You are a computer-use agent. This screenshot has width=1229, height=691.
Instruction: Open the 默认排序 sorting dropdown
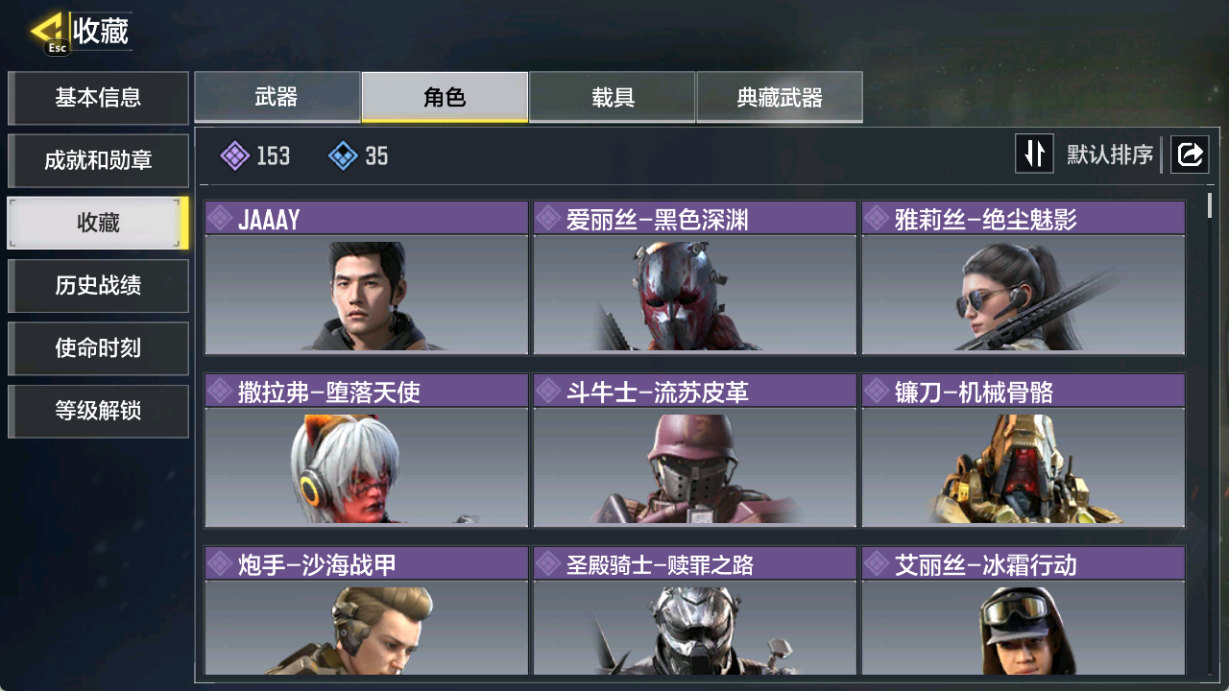point(1110,155)
